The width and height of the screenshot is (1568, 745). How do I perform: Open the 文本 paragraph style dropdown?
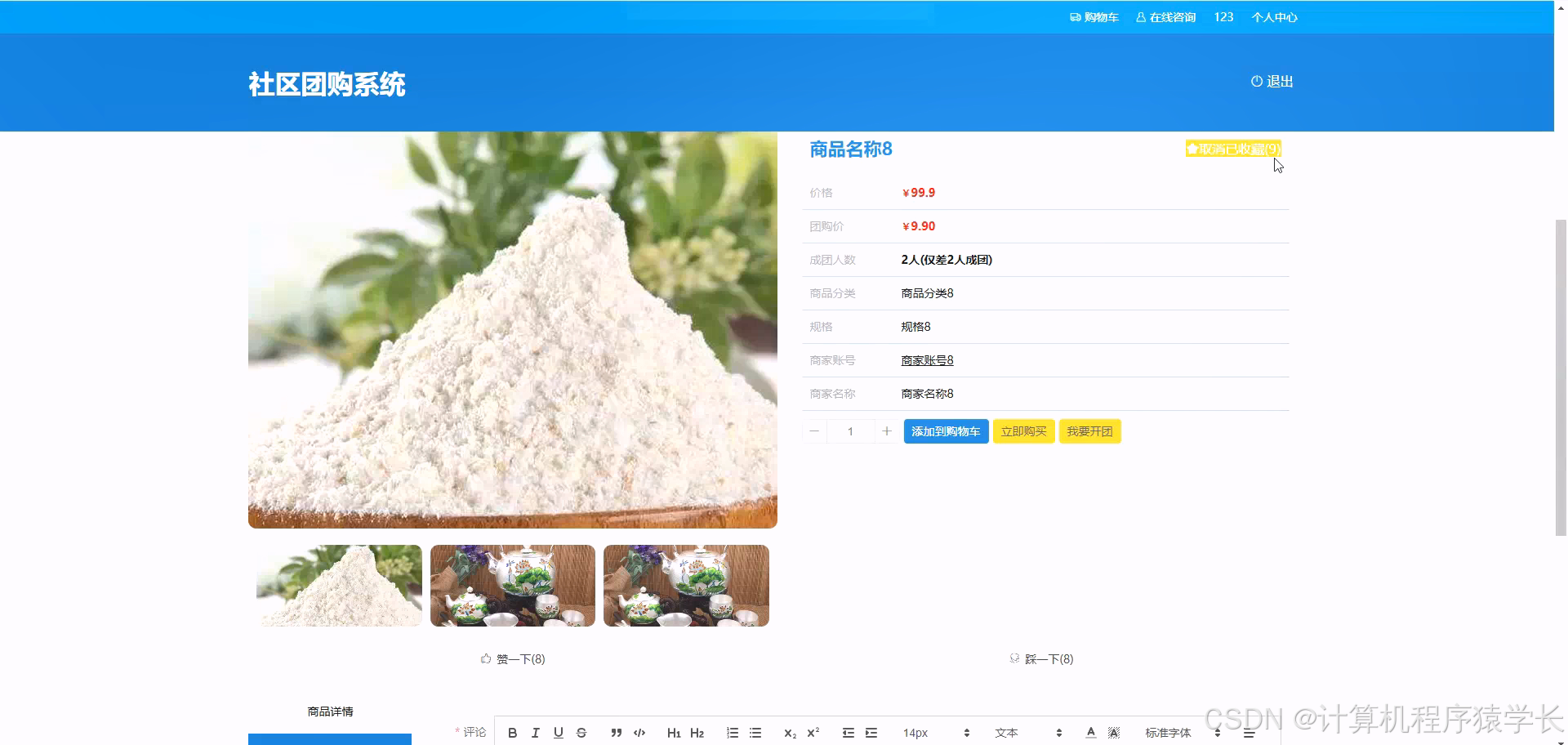click(x=1007, y=733)
